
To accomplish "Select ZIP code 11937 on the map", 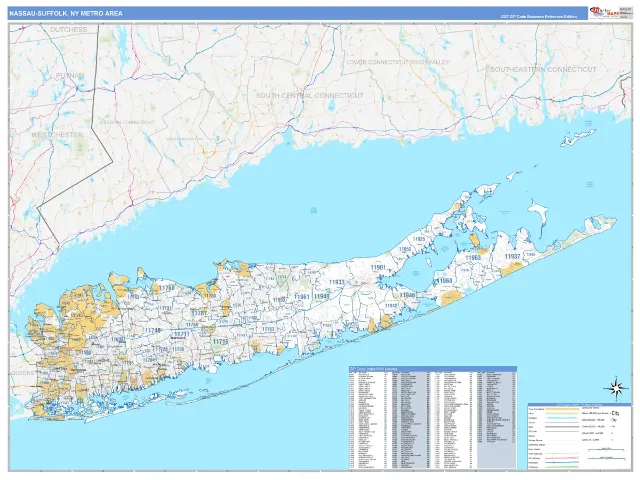I will tap(512, 256).
